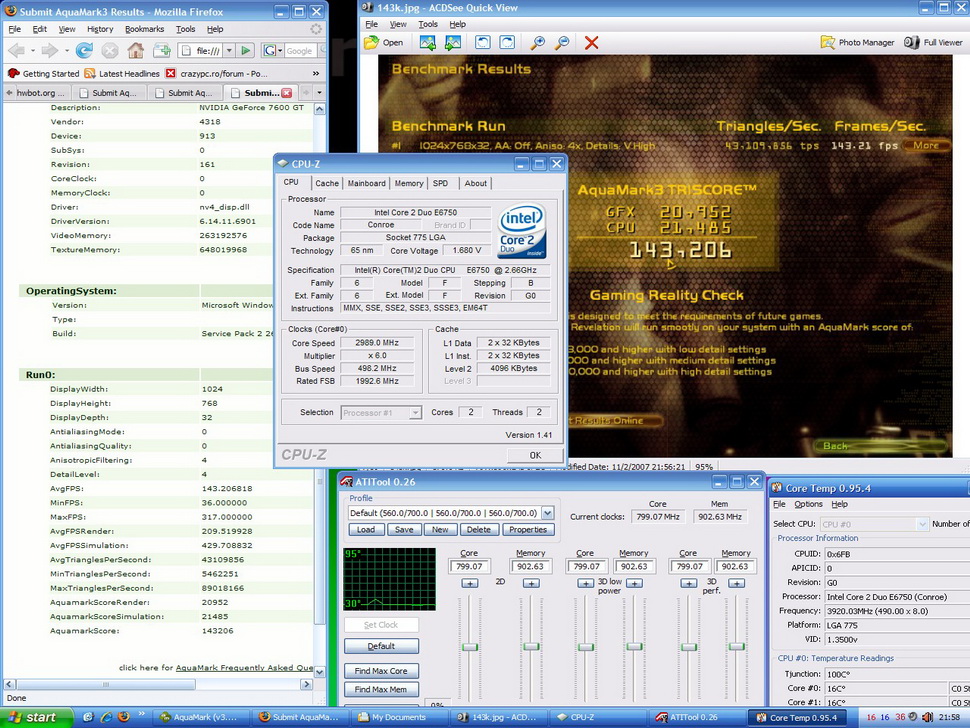Click ATITool Find Max Mem button

click(x=381, y=690)
